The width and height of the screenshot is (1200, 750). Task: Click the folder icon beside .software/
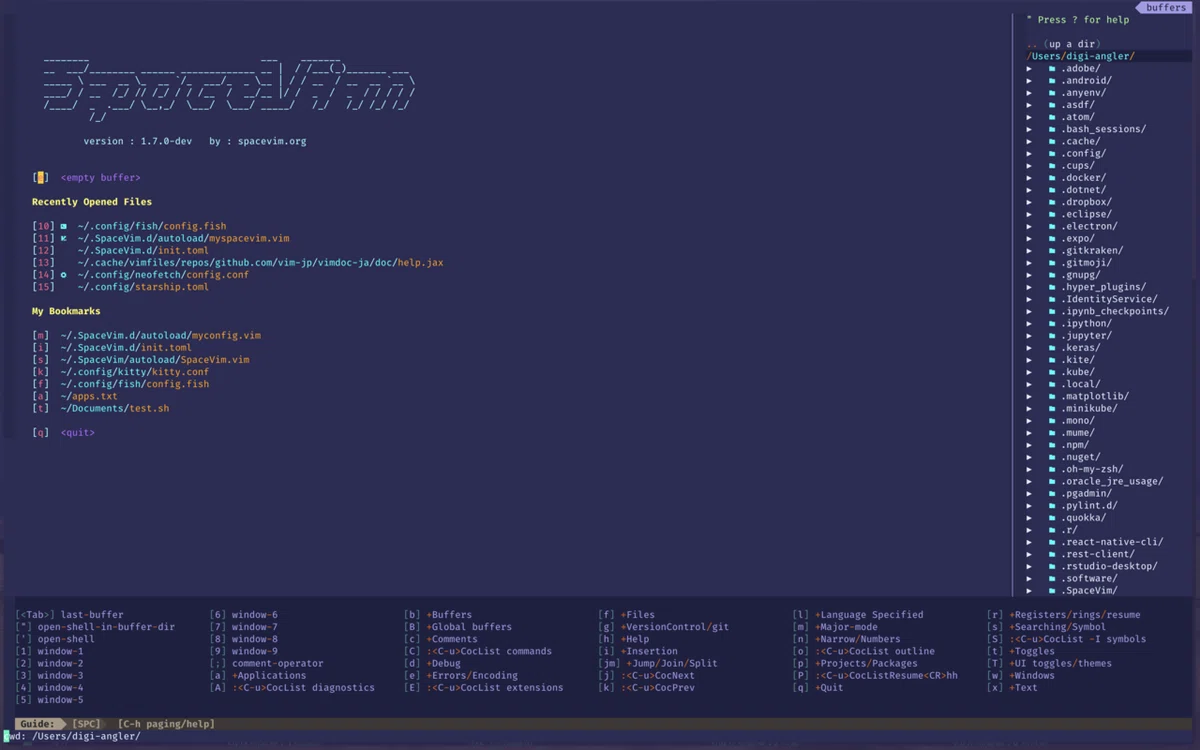click(x=1052, y=578)
